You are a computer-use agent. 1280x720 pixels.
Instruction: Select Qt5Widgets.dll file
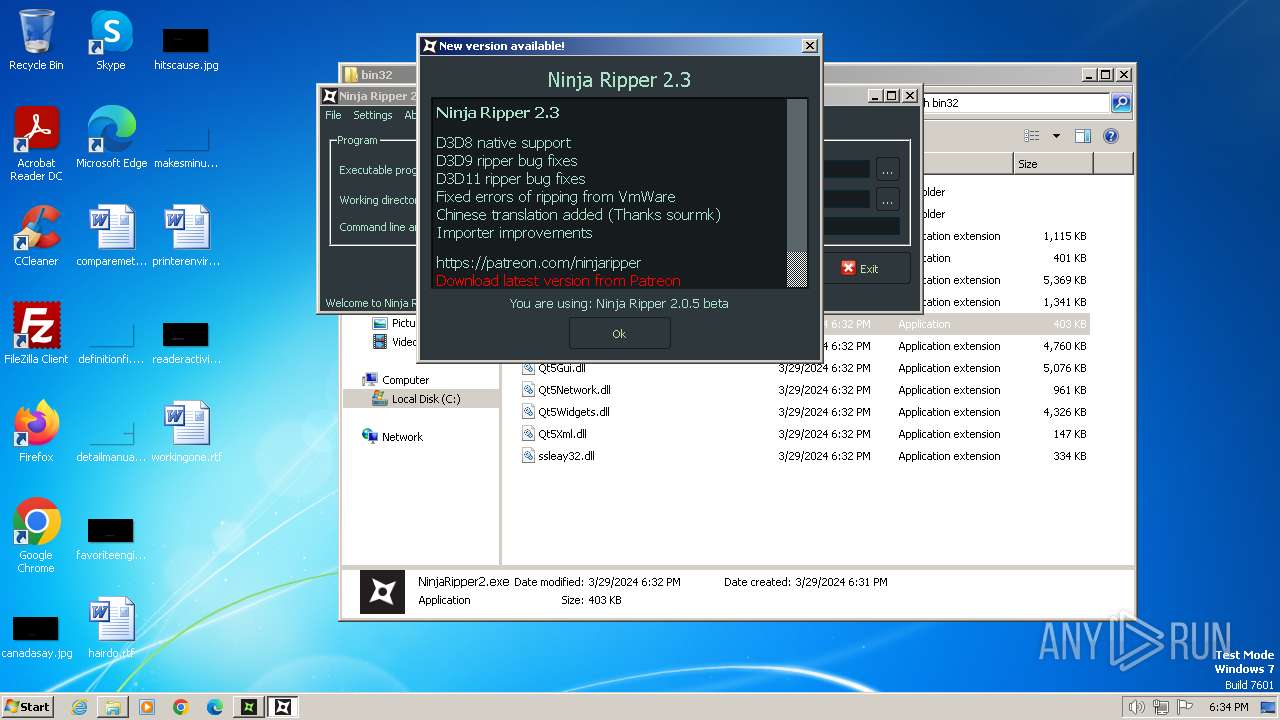click(573, 412)
